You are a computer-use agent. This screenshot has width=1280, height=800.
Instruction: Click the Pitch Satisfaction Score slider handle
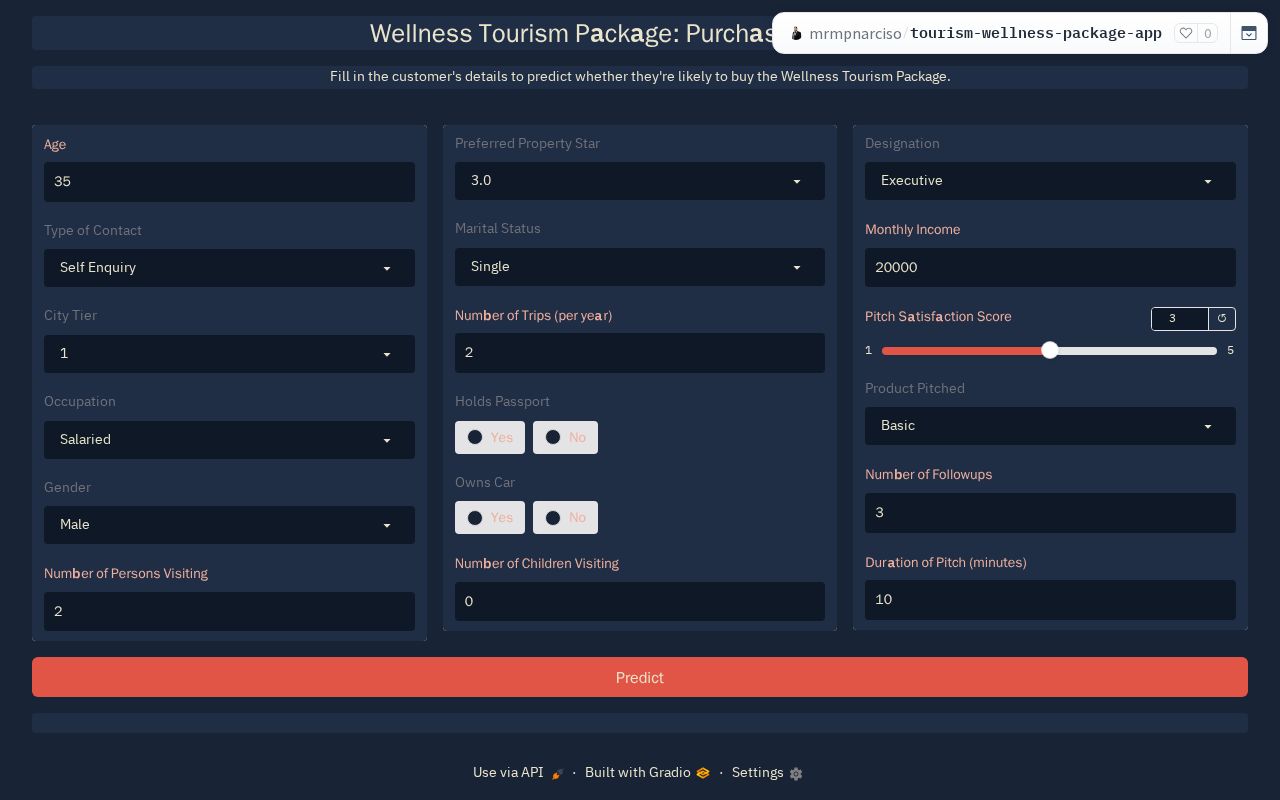coord(1049,350)
